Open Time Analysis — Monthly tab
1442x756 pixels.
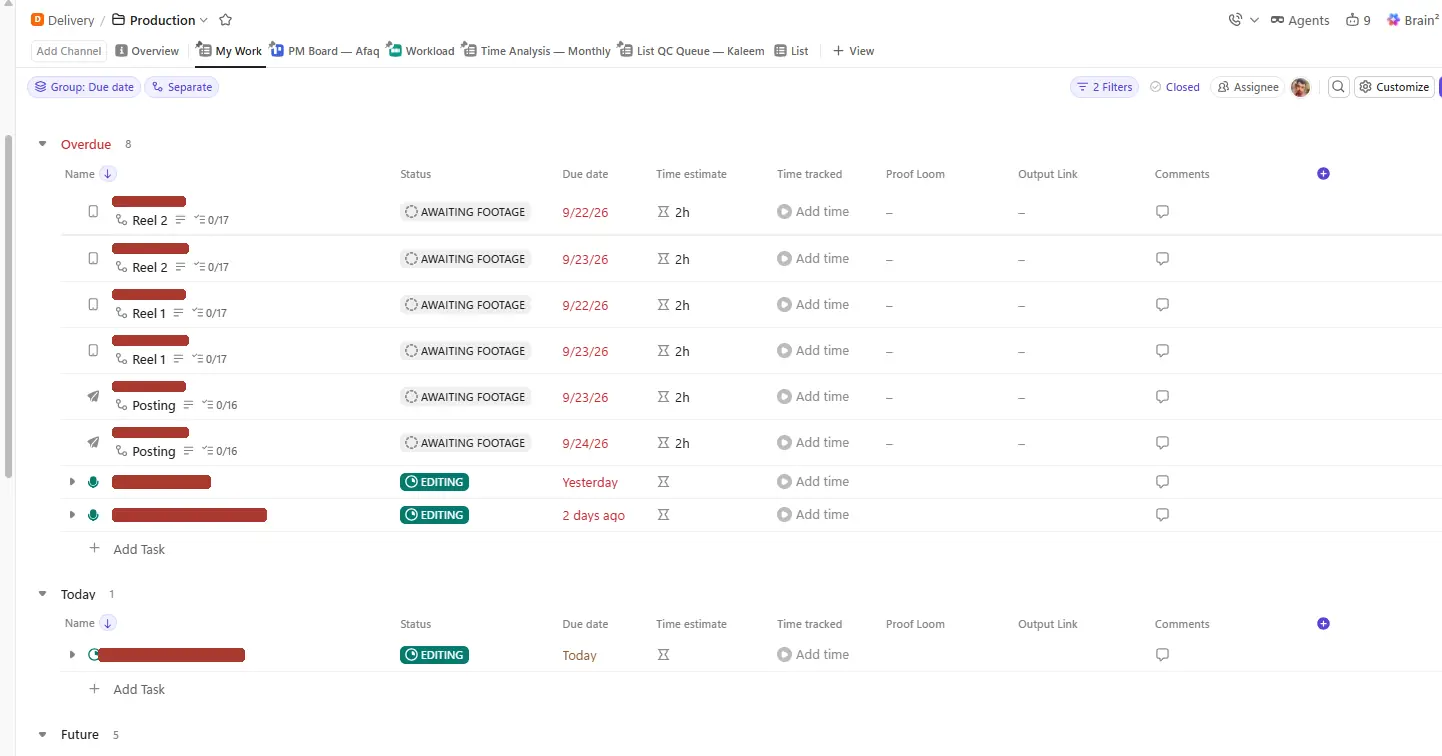tap(536, 51)
